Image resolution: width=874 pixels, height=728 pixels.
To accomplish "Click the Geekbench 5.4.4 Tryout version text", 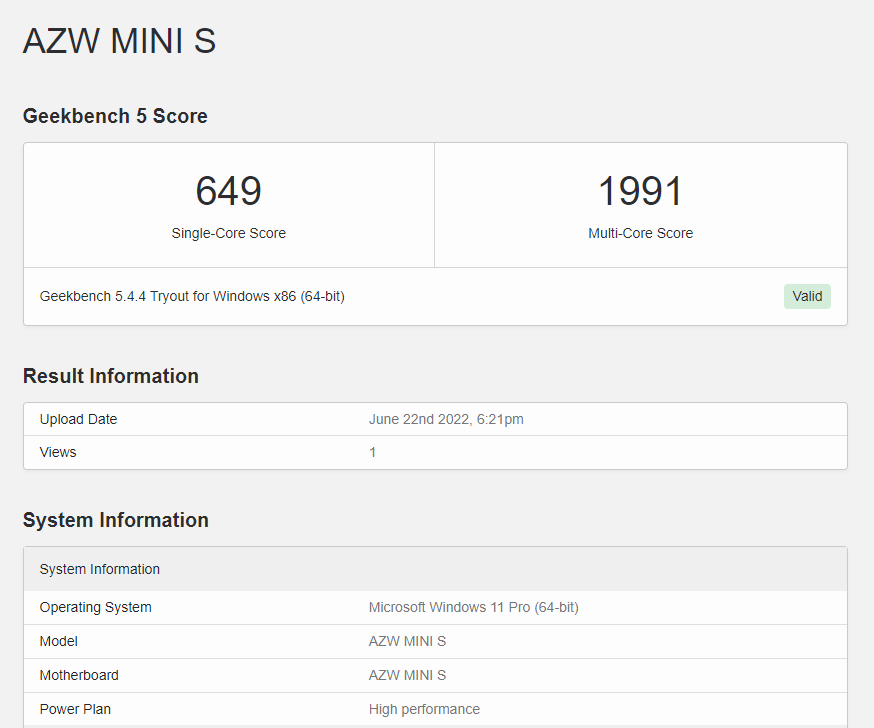I will coord(192,296).
